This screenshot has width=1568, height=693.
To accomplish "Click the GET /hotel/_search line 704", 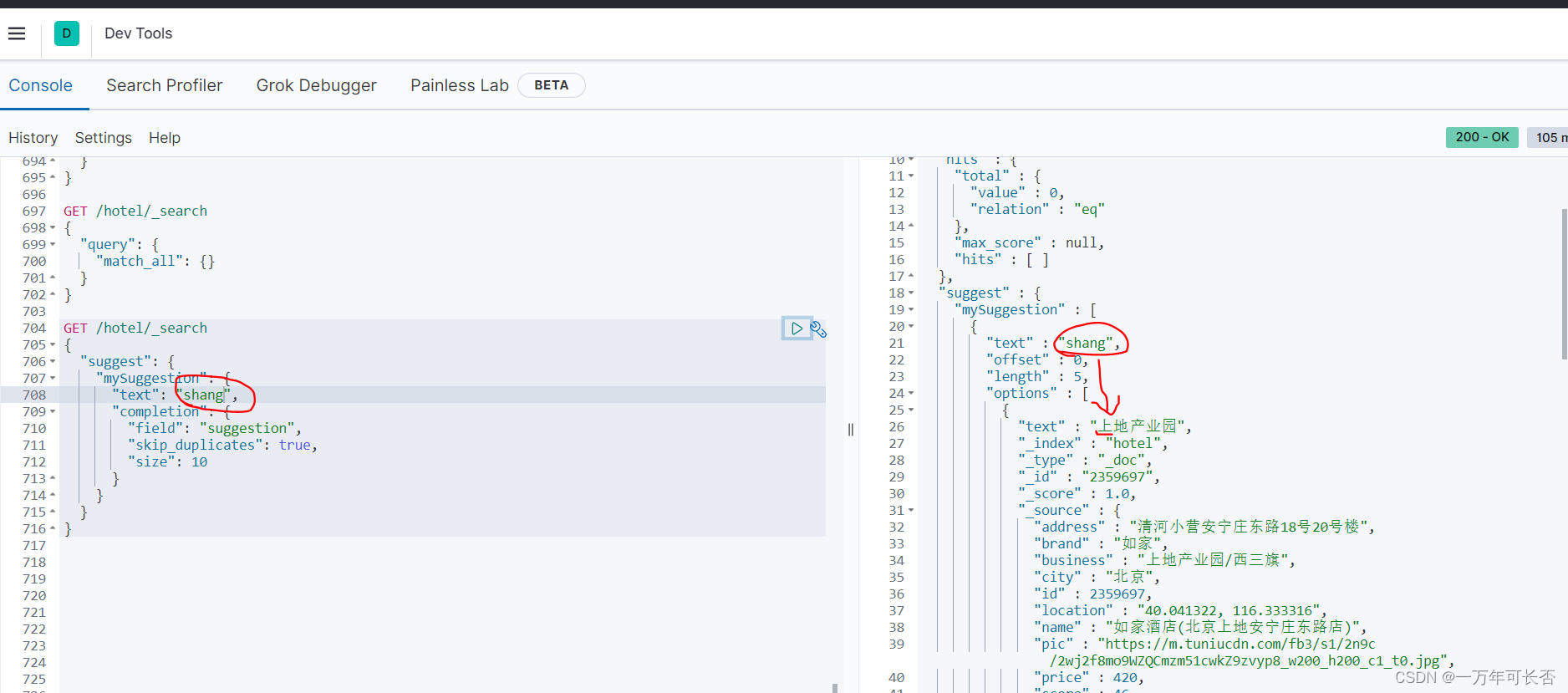I will coord(135,329).
